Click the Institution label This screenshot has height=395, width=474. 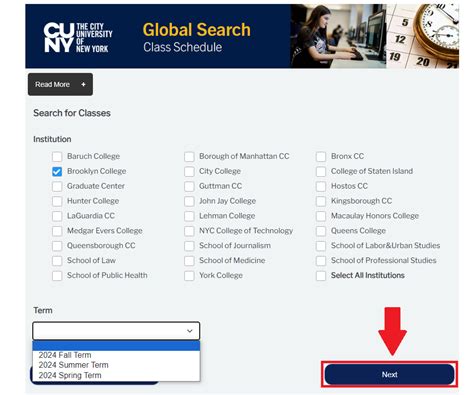52,139
